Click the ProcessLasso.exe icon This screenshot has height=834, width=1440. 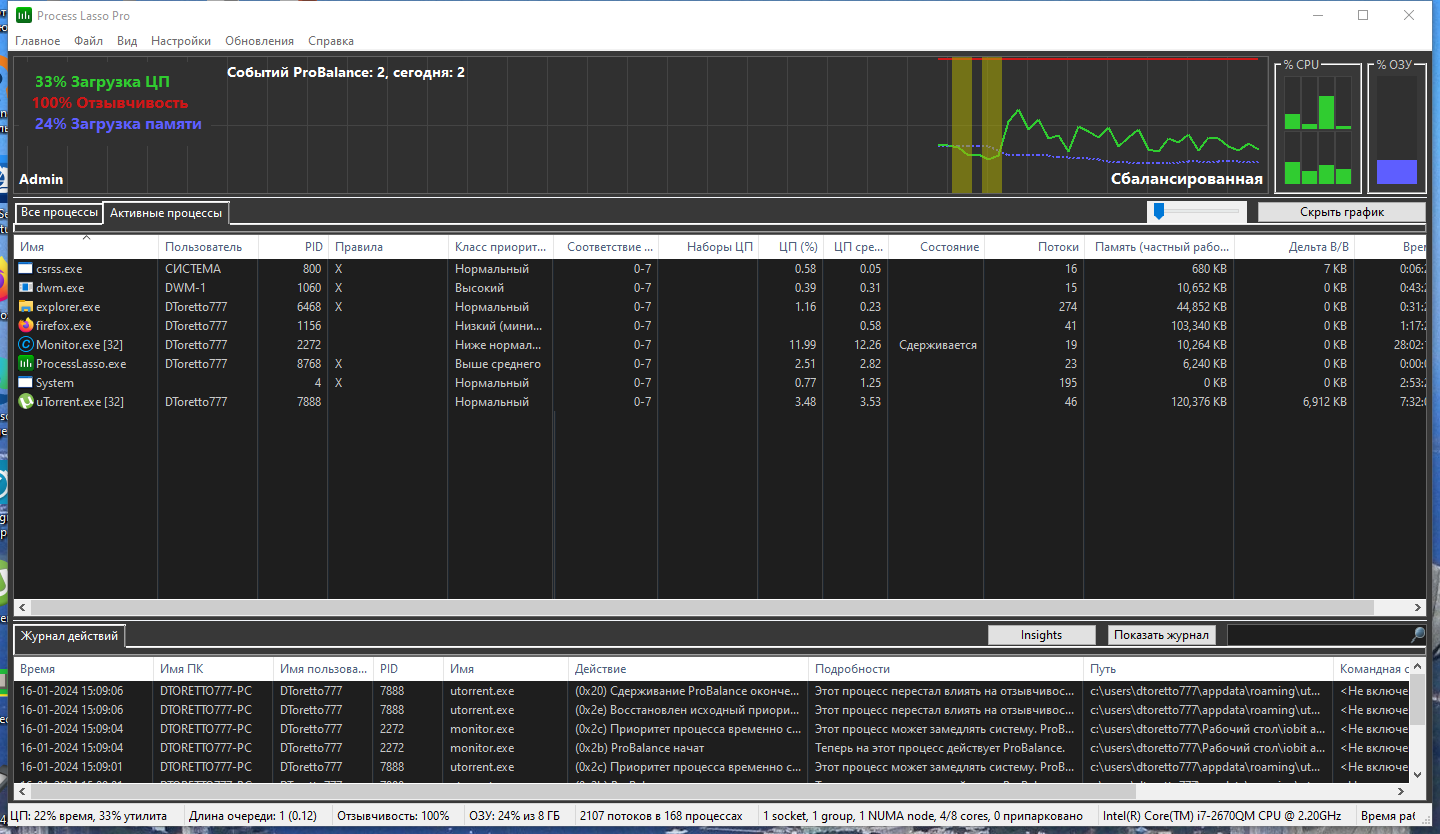click(x=25, y=364)
